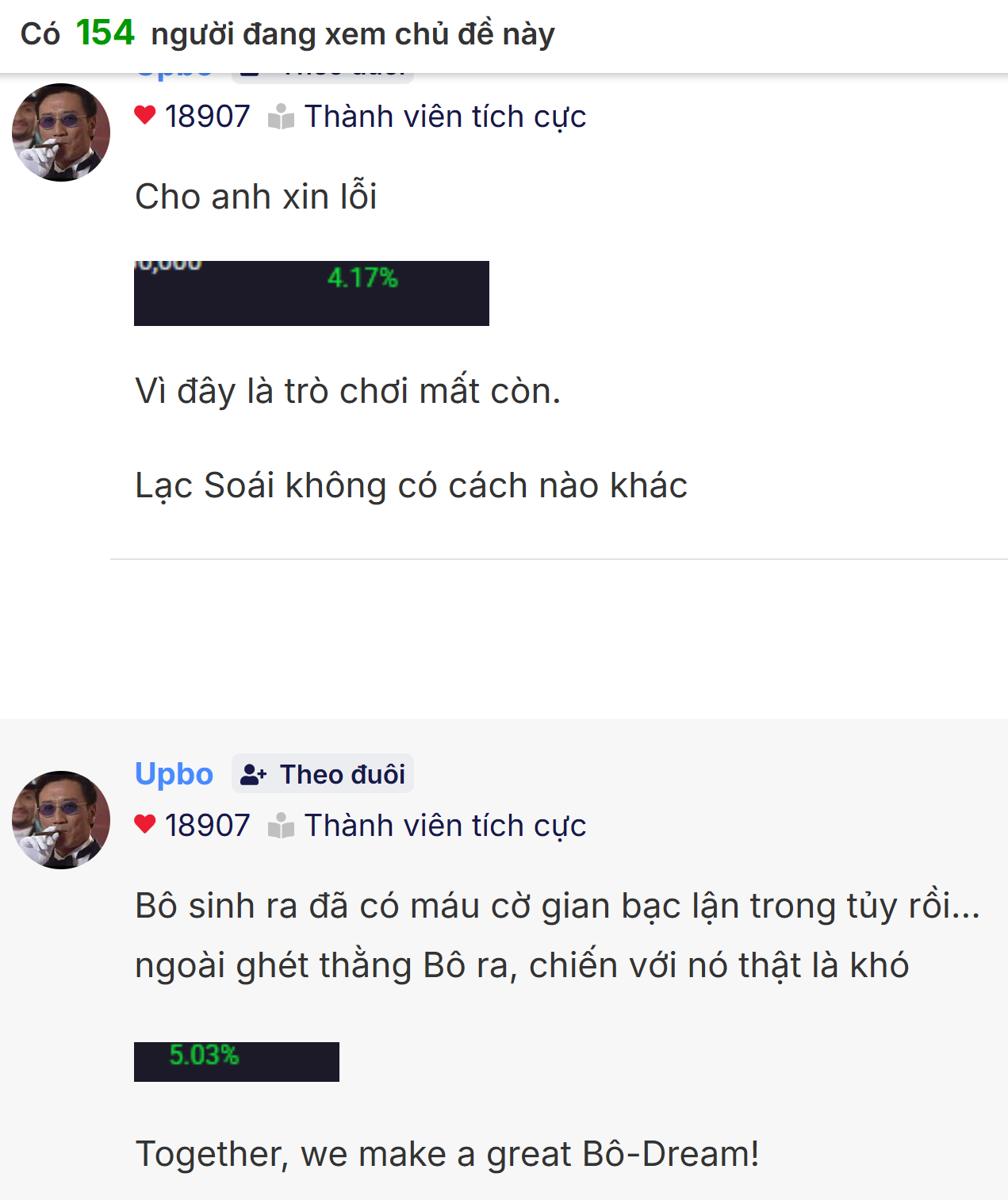Click the red heart icon in the "Cho anh xin lỗi" post

tap(145, 116)
